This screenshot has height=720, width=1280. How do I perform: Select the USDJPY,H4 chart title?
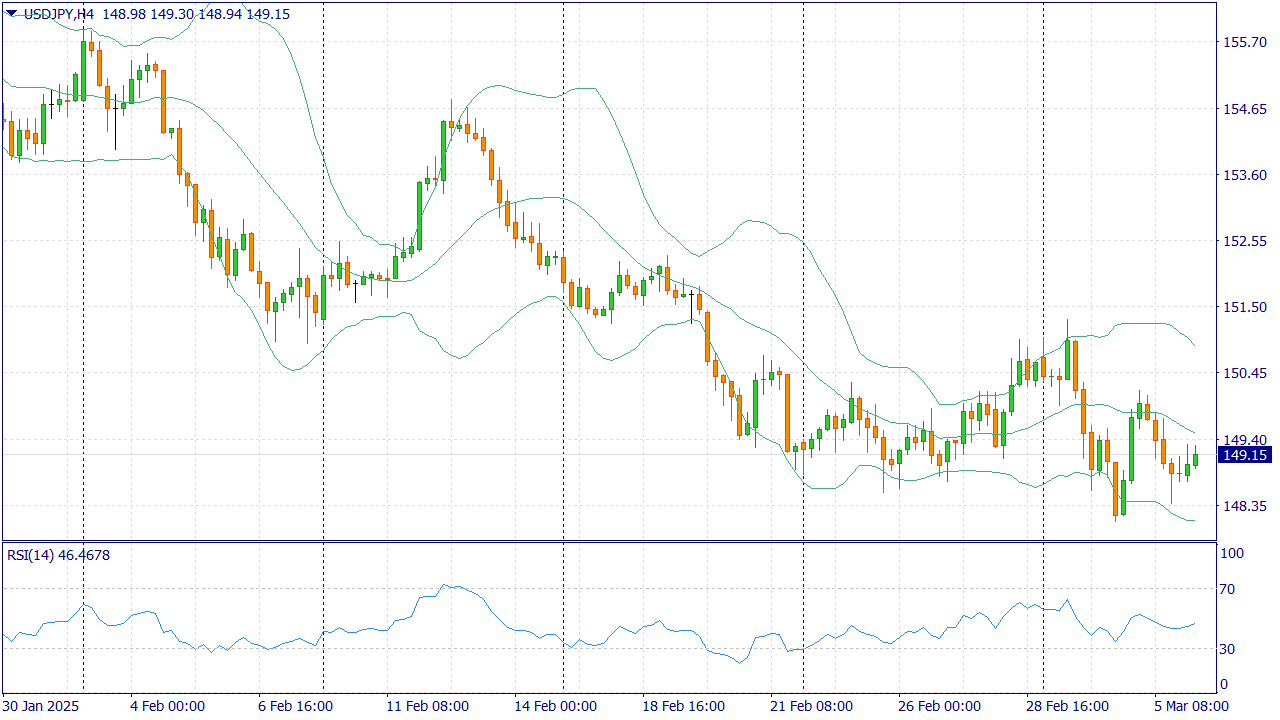[58, 14]
